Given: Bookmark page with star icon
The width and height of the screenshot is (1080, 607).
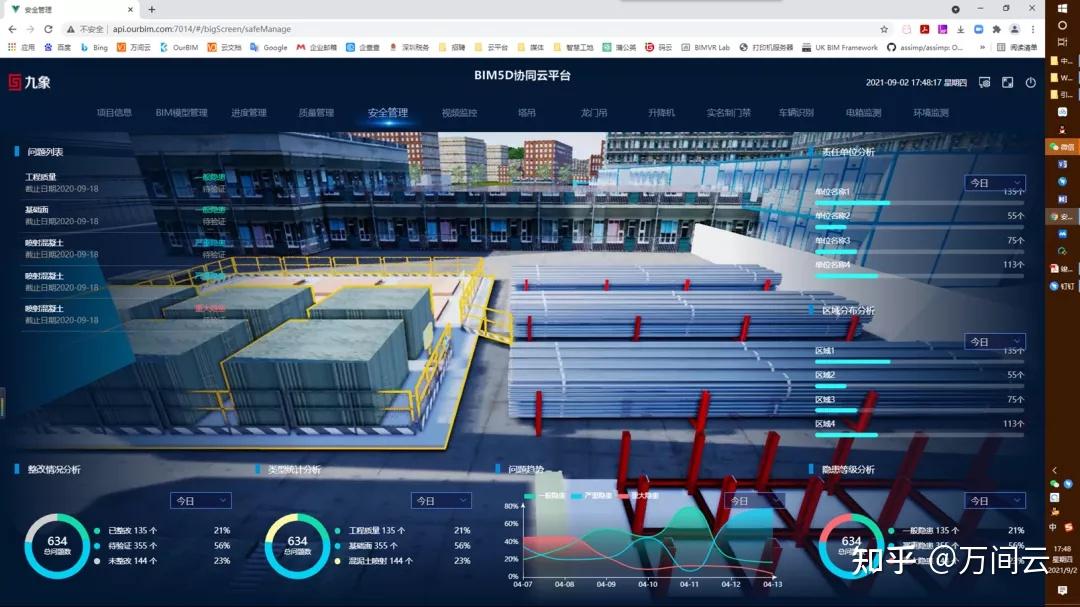Looking at the screenshot, I should 884,29.
